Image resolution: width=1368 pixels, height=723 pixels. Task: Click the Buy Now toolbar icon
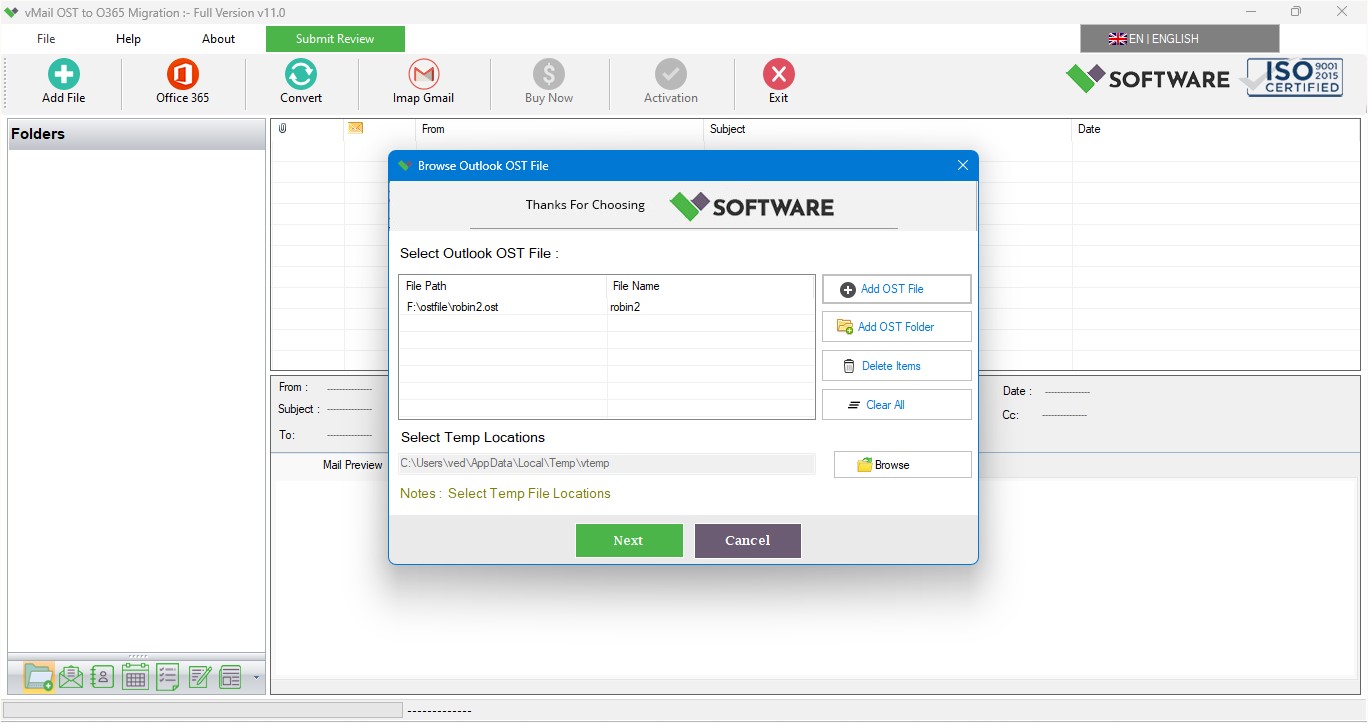coord(549,81)
